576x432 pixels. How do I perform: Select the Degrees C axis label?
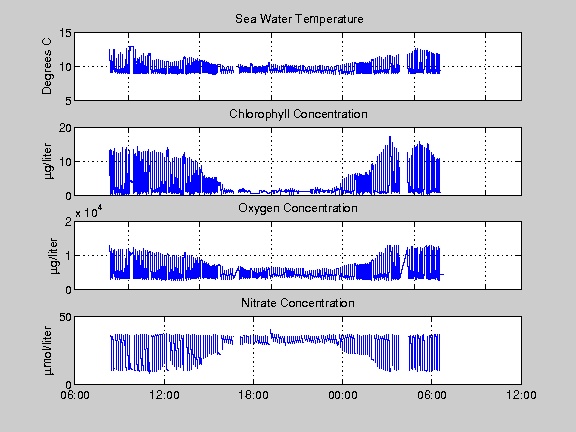click(x=47, y=66)
